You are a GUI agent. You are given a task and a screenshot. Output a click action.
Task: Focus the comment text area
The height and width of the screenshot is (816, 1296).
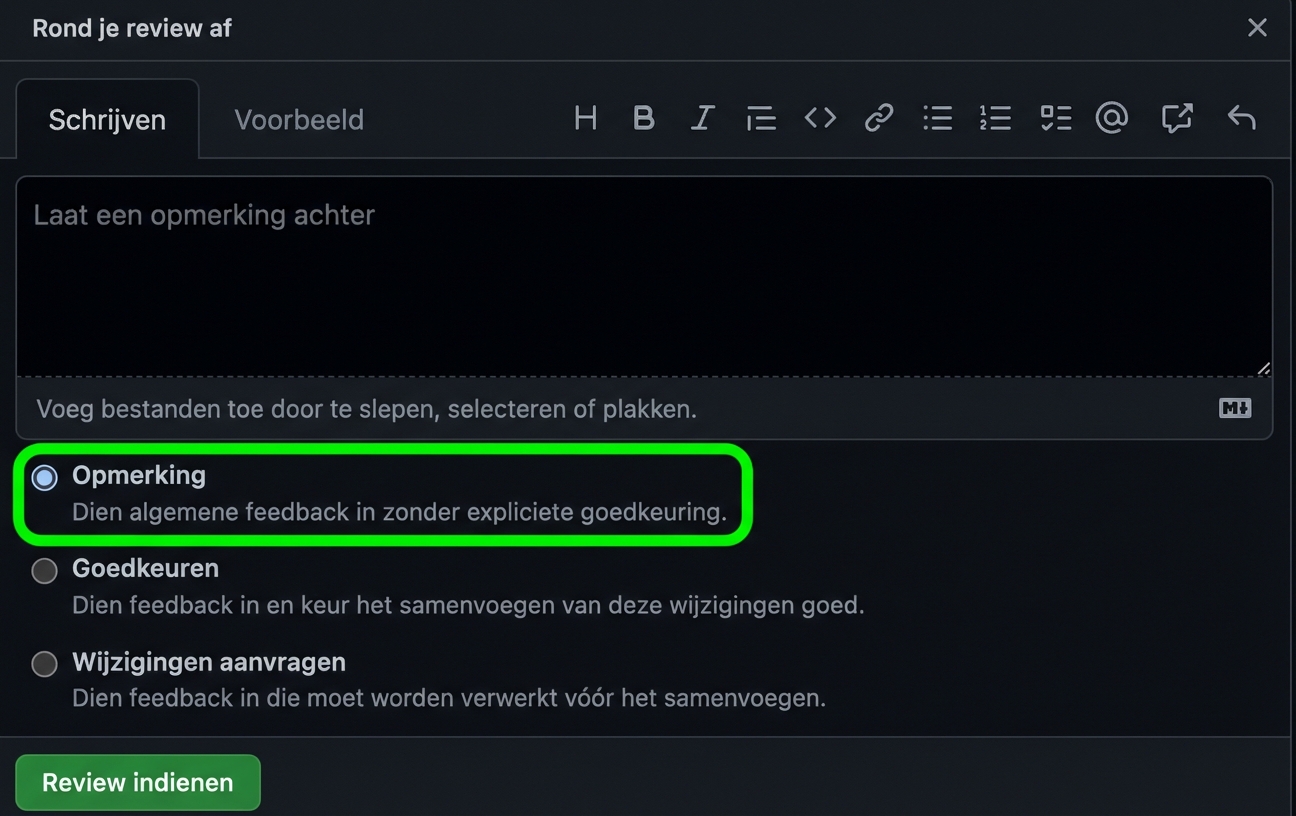click(644, 276)
